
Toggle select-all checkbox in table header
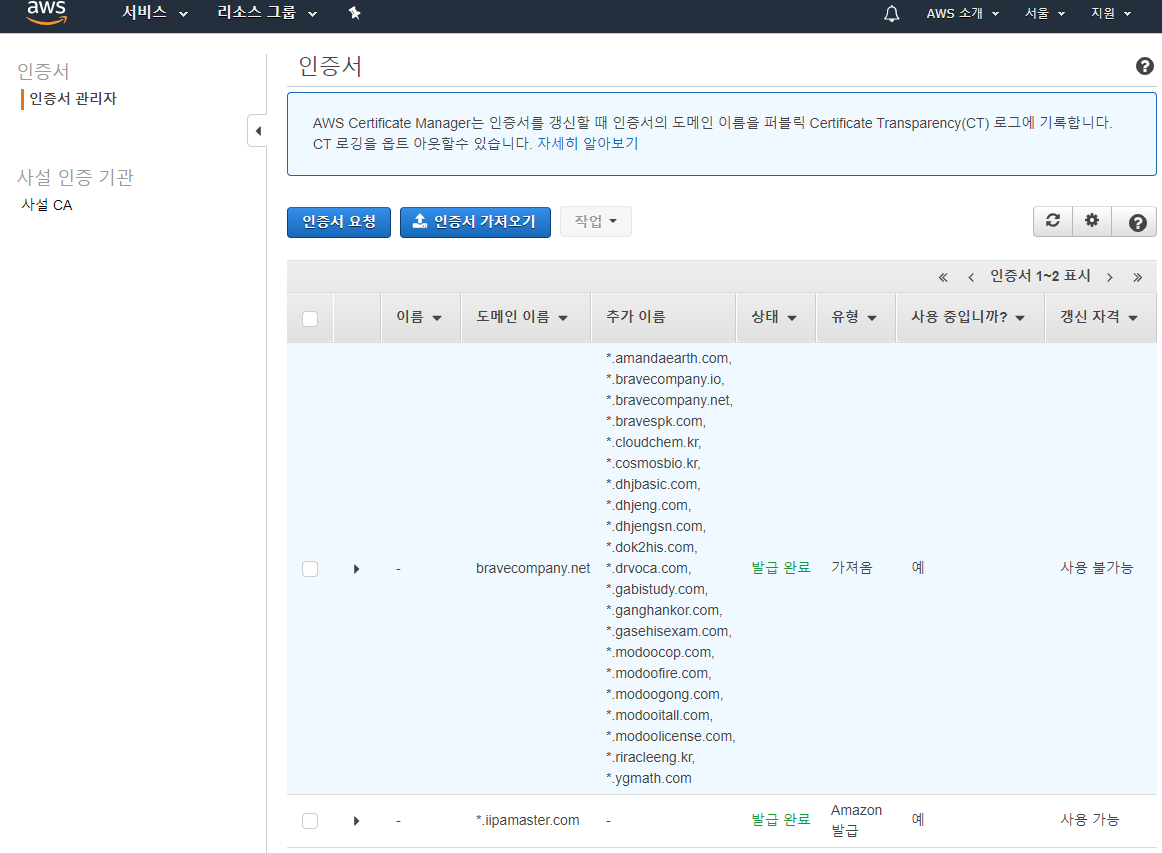click(310, 319)
